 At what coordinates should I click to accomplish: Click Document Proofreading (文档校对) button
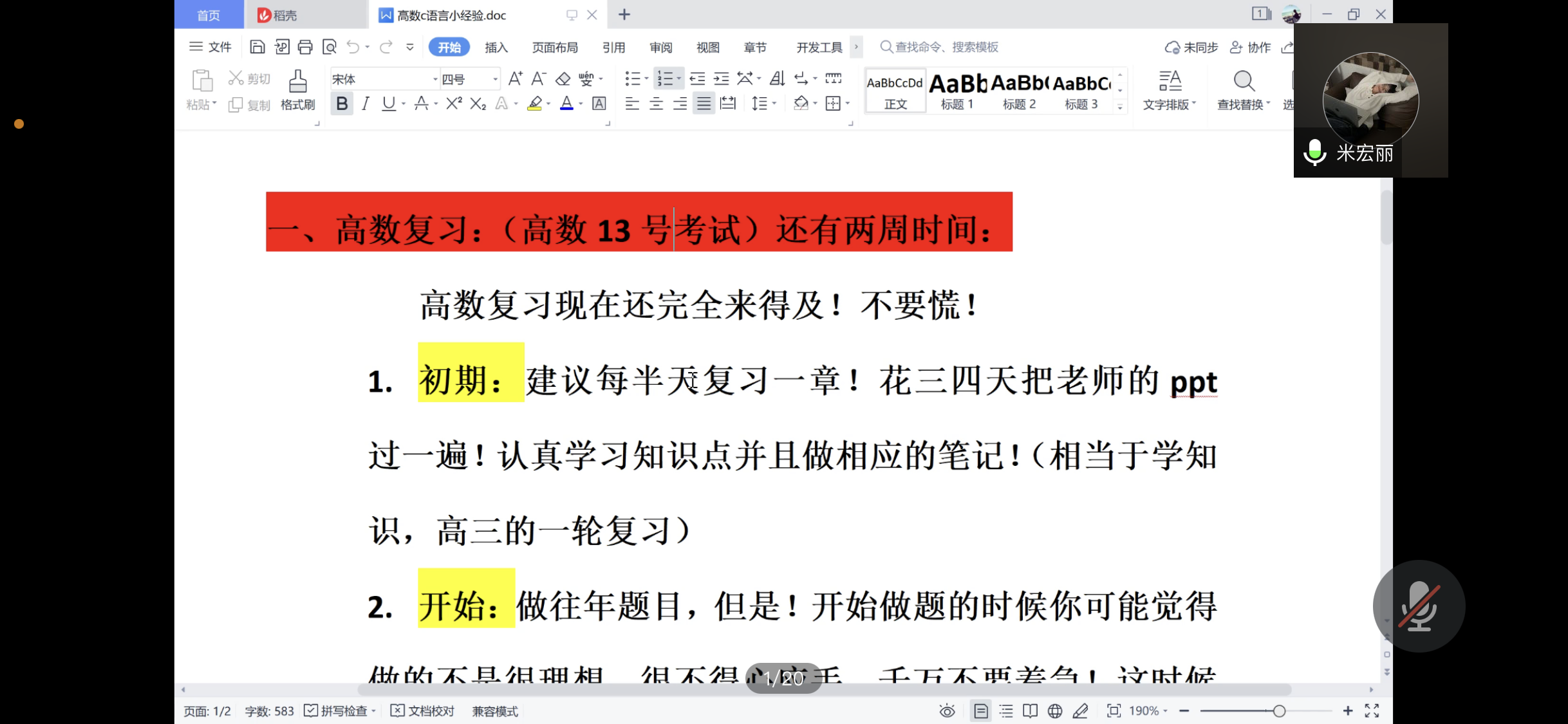(423, 710)
